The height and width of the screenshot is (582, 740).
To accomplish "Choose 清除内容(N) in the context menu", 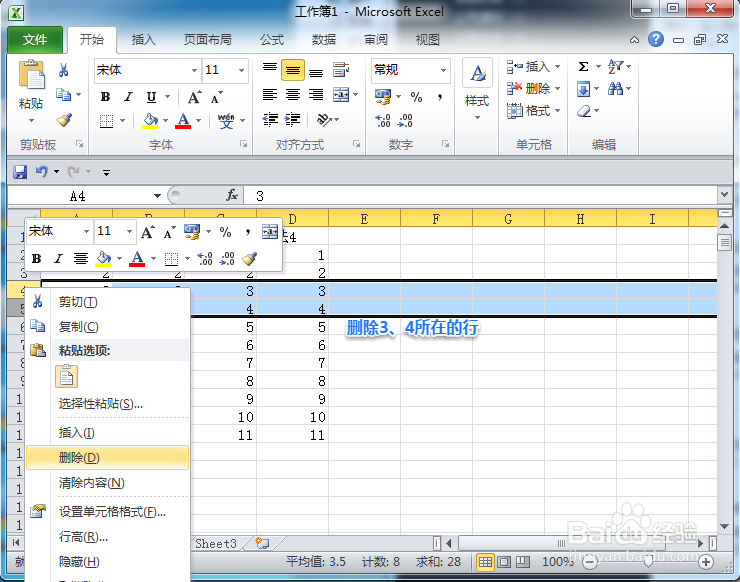I will 108,483.
